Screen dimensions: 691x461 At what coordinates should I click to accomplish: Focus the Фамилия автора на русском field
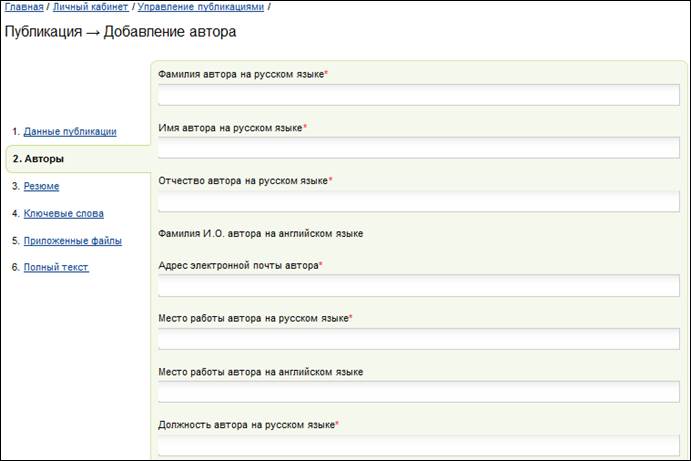pos(419,95)
